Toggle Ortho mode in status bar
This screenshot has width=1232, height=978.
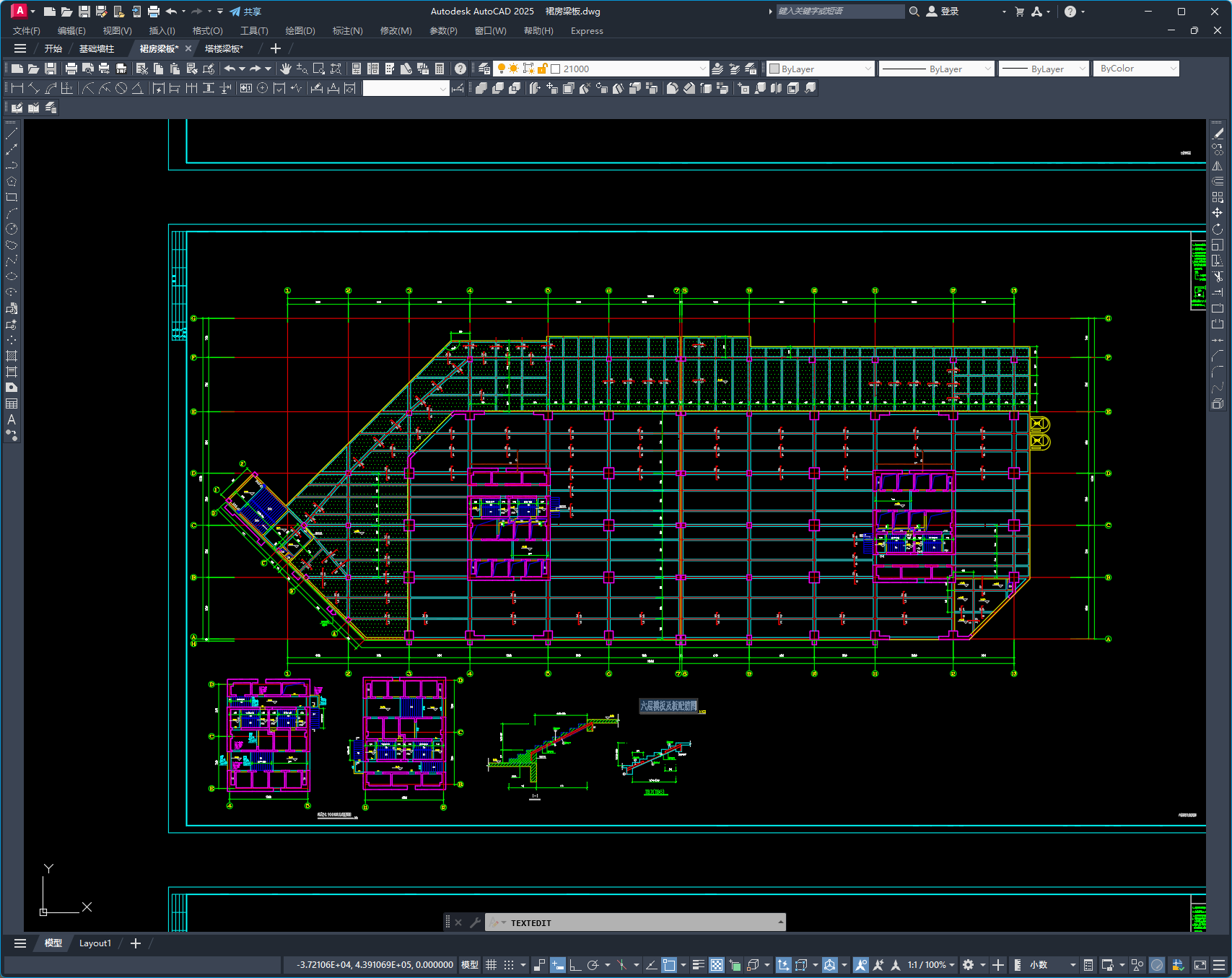(575, 965)
